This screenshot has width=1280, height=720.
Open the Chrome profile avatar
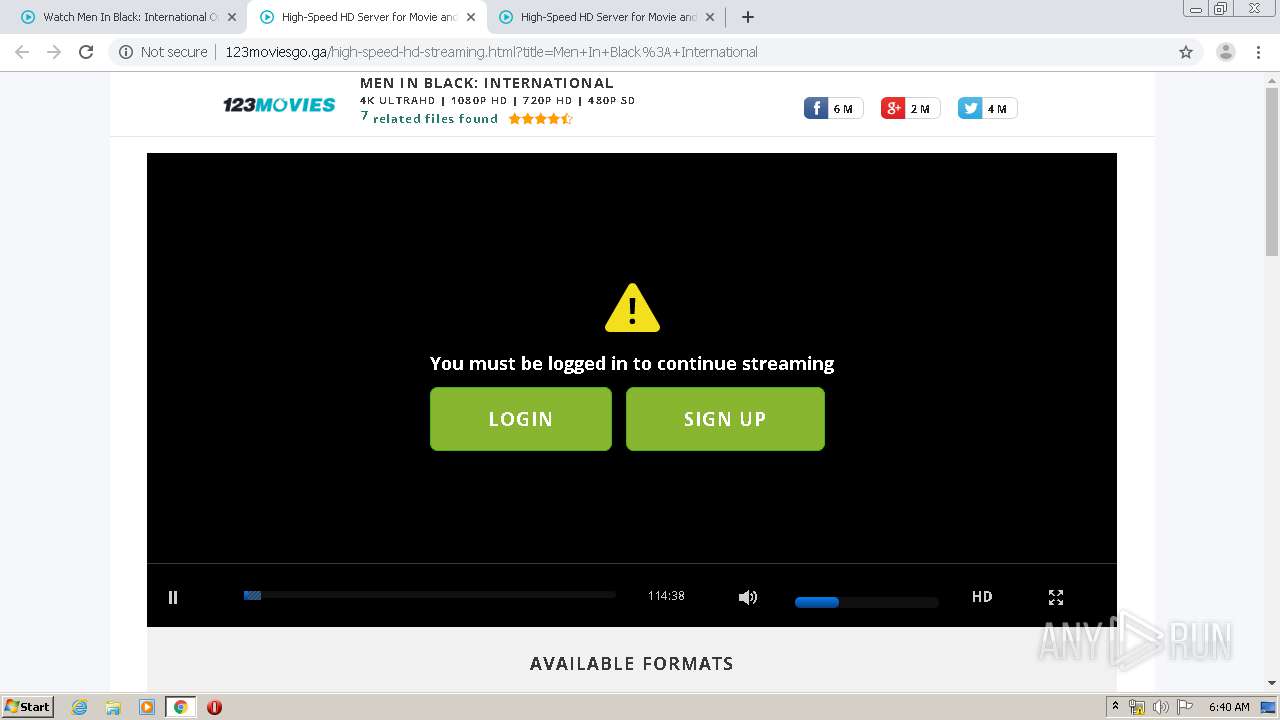[1226, 52]
